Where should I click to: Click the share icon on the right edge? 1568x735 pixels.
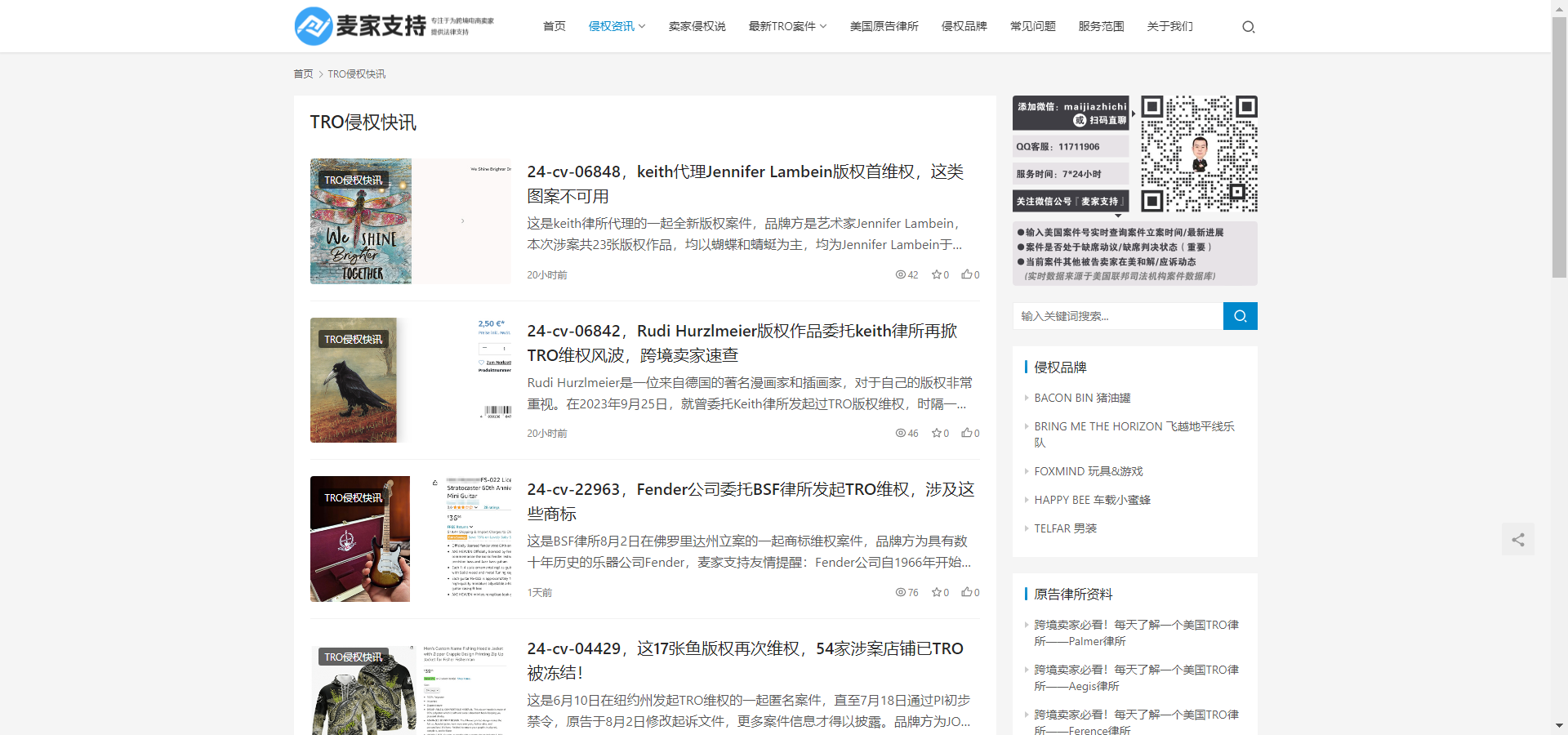(x=1518, y=540)
